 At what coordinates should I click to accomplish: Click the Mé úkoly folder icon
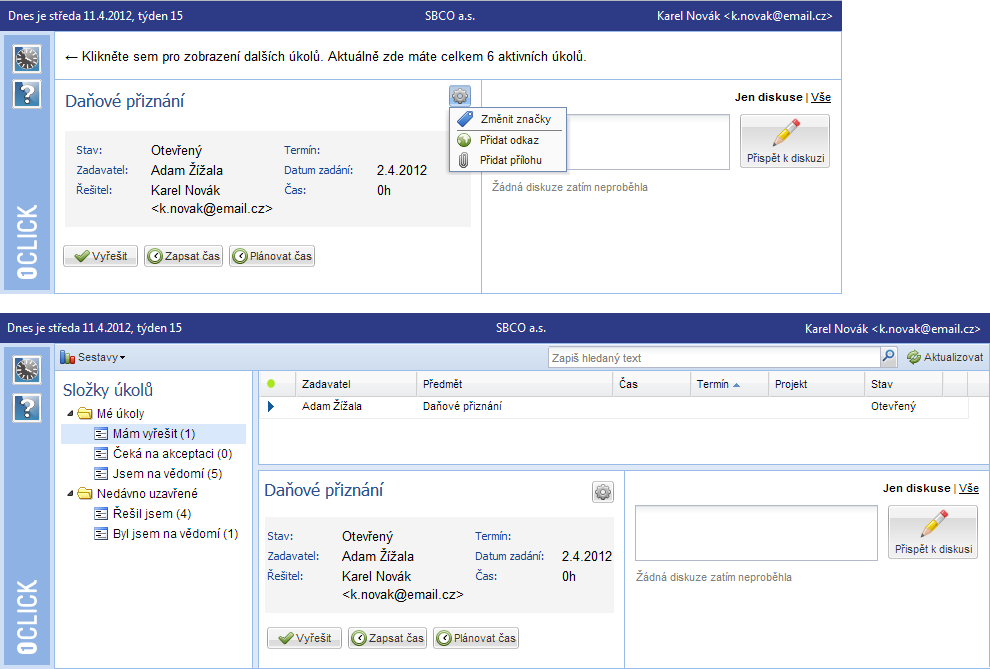[85, 413]
